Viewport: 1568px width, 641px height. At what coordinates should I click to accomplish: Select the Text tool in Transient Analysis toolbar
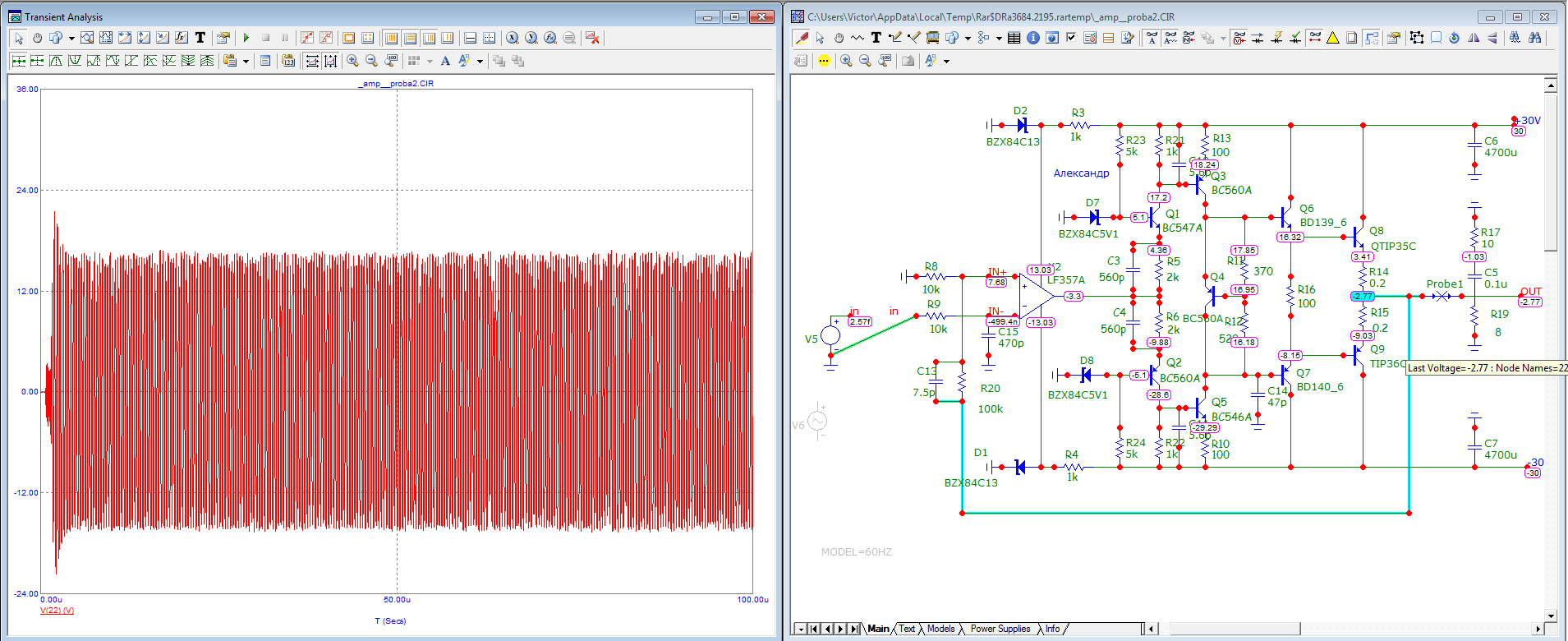200,38
